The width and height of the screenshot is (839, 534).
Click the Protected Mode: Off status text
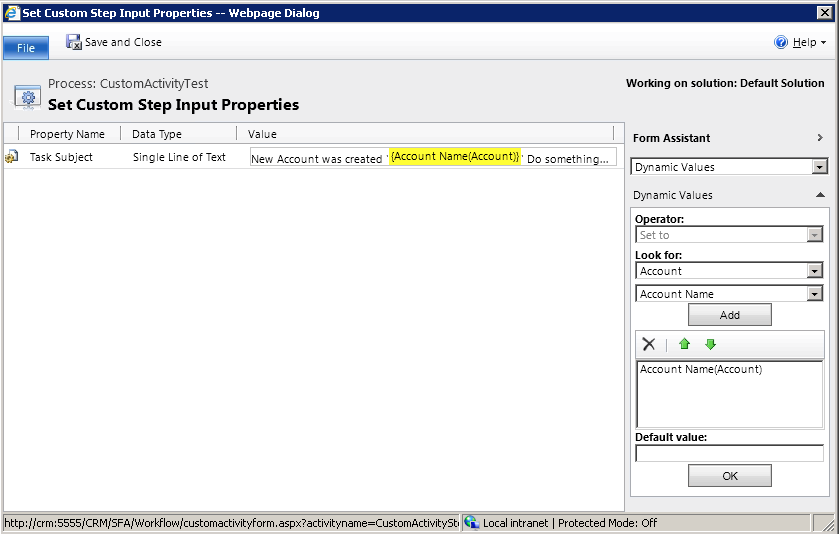(x=607, y=523)
